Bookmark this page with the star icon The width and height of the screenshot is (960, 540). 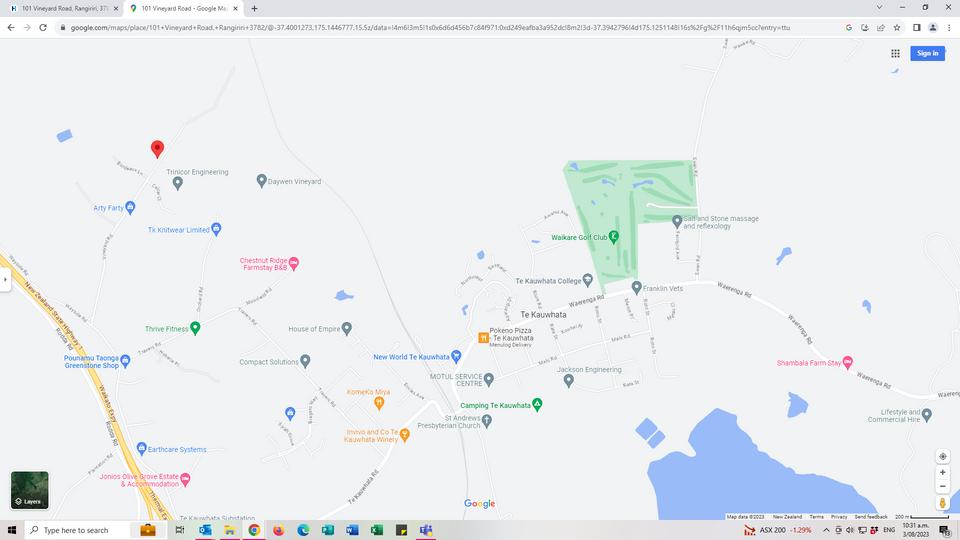coord(897,28)
